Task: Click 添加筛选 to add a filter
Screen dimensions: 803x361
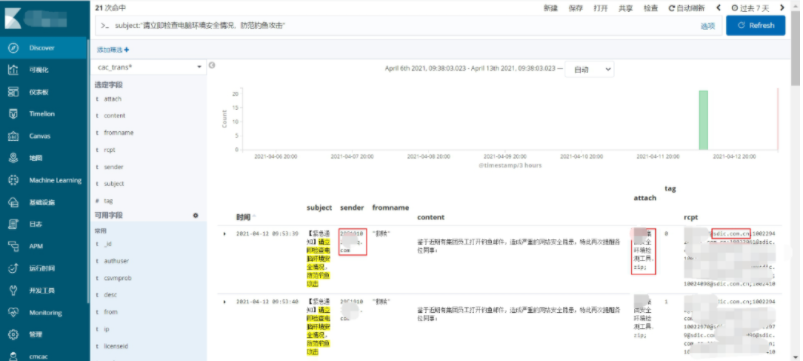Action: tap(113, 50)
